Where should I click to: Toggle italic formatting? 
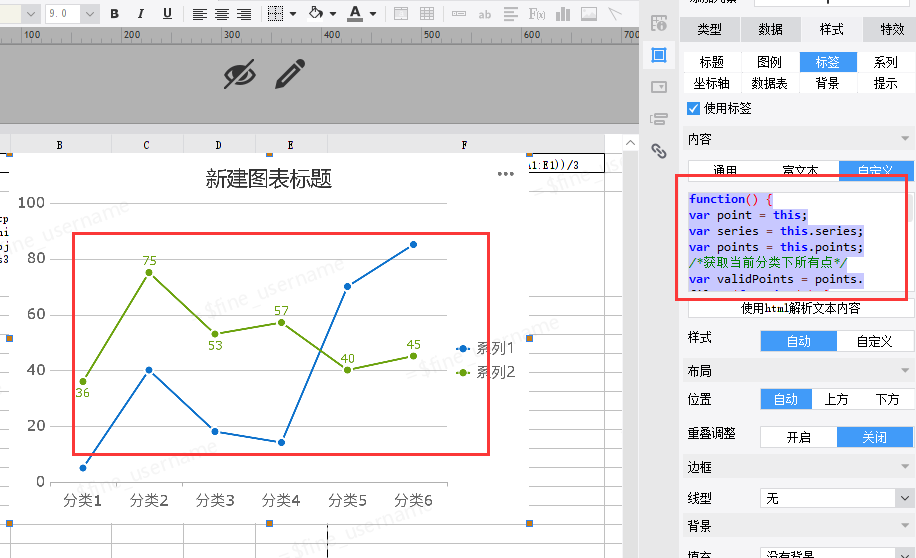point(141,13)
